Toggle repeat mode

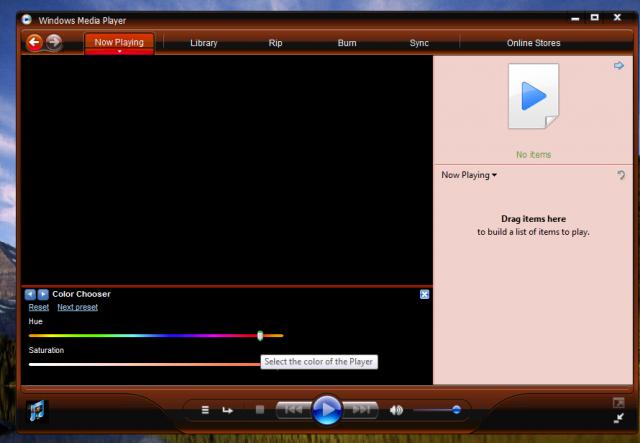(228, 410)
